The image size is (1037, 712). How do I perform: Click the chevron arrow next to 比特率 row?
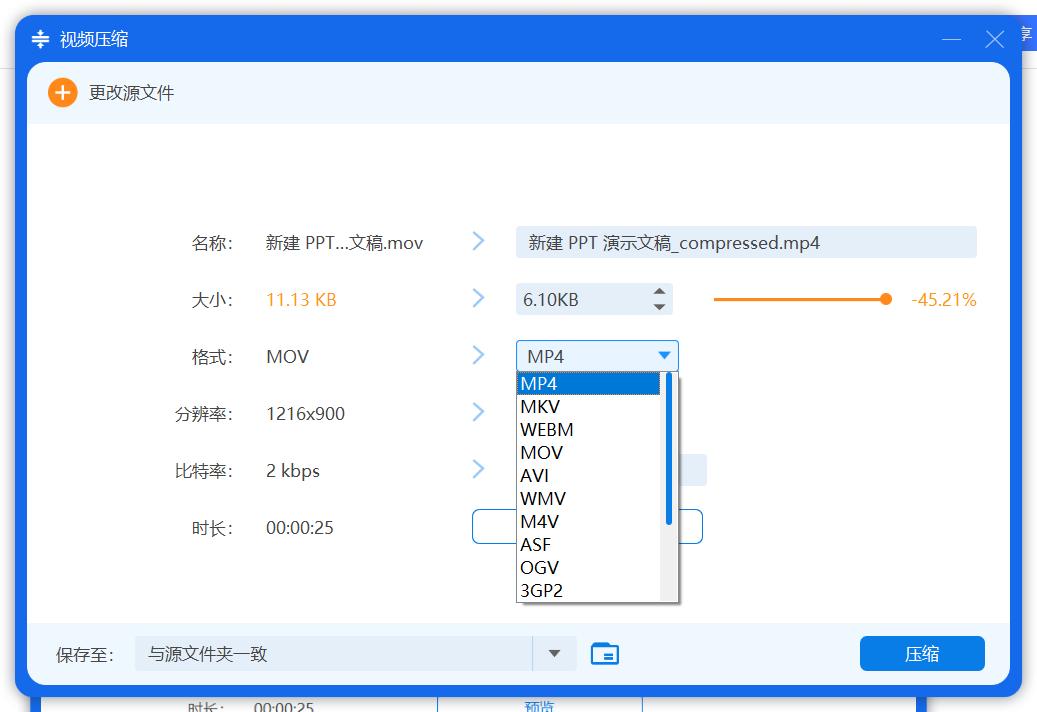pos(478,469)
